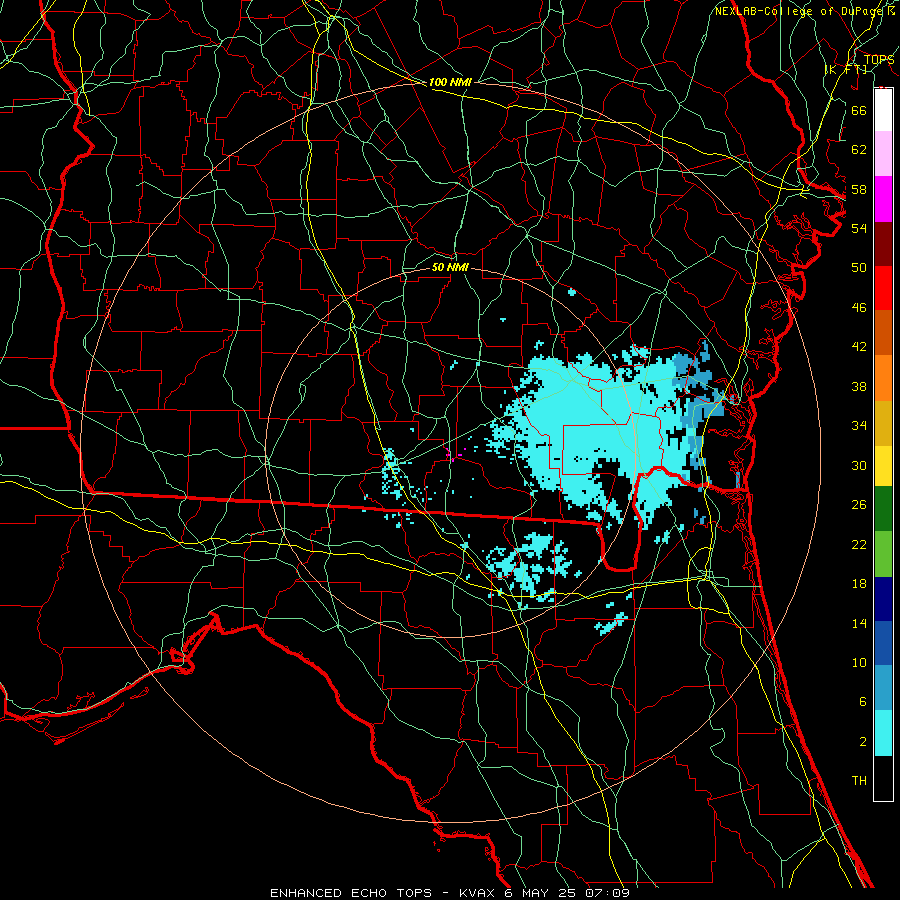Click the "07:09" timestamp

(607, 893)
